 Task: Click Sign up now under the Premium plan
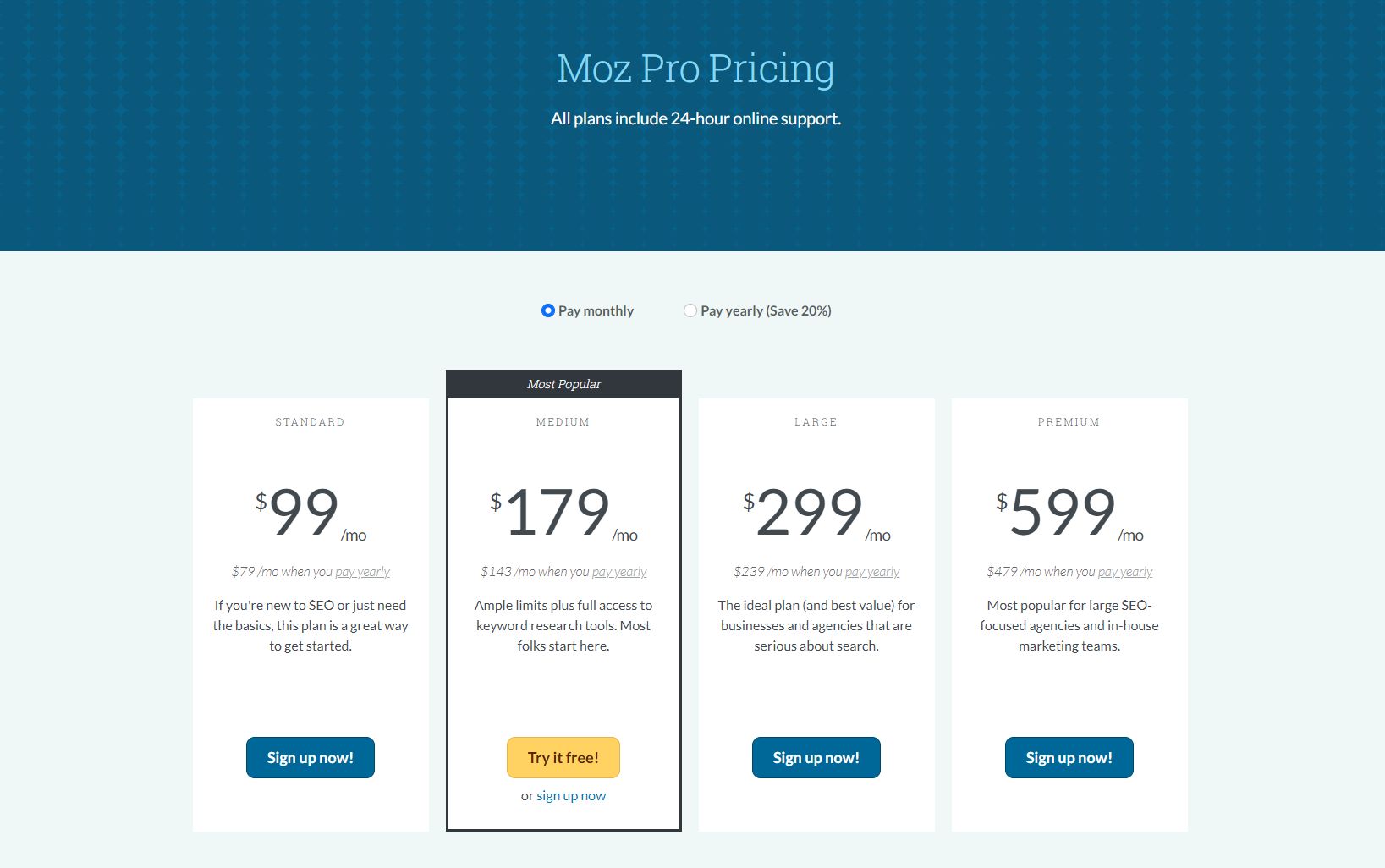coord(1068,757)
